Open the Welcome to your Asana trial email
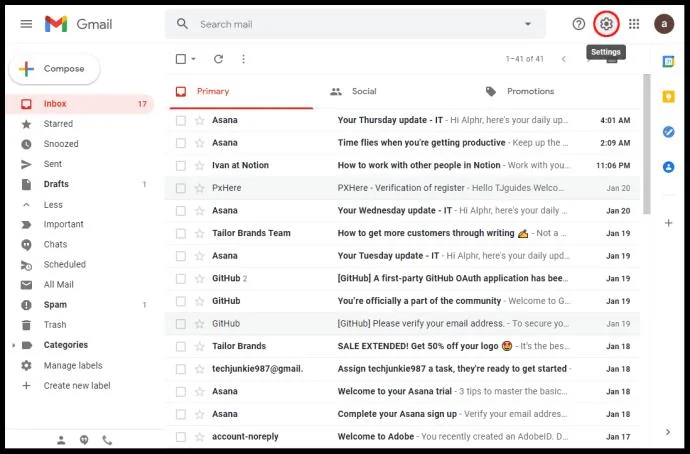Image resolution: width=690 pixels, height=454 pixels. [402, 392]
